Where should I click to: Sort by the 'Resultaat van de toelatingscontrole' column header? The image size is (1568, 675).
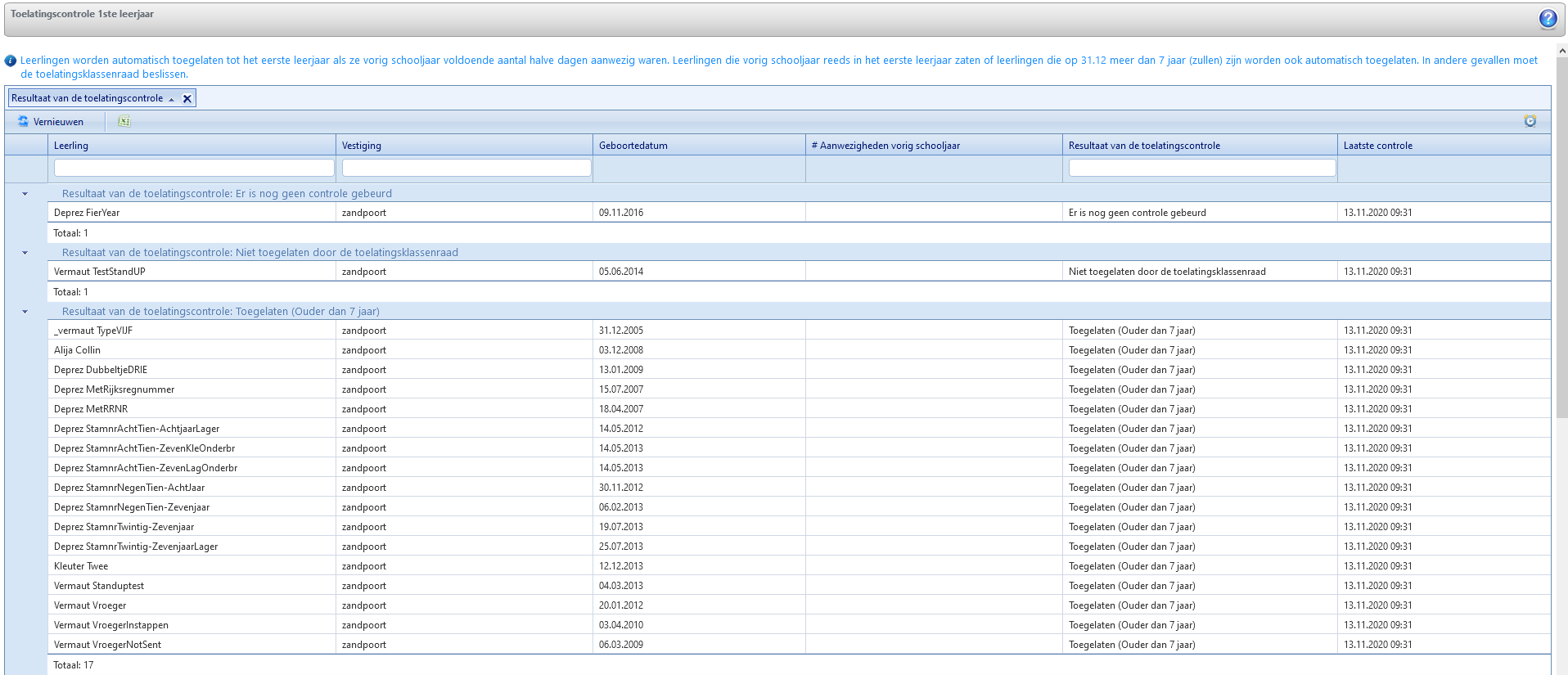coord(1200,146)
